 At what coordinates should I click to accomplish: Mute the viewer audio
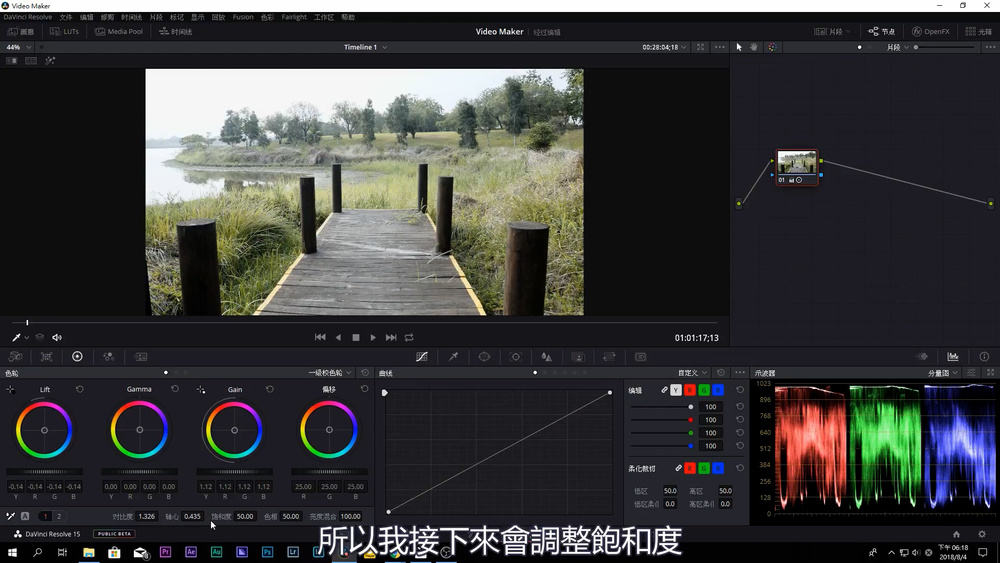click(57, 338)
